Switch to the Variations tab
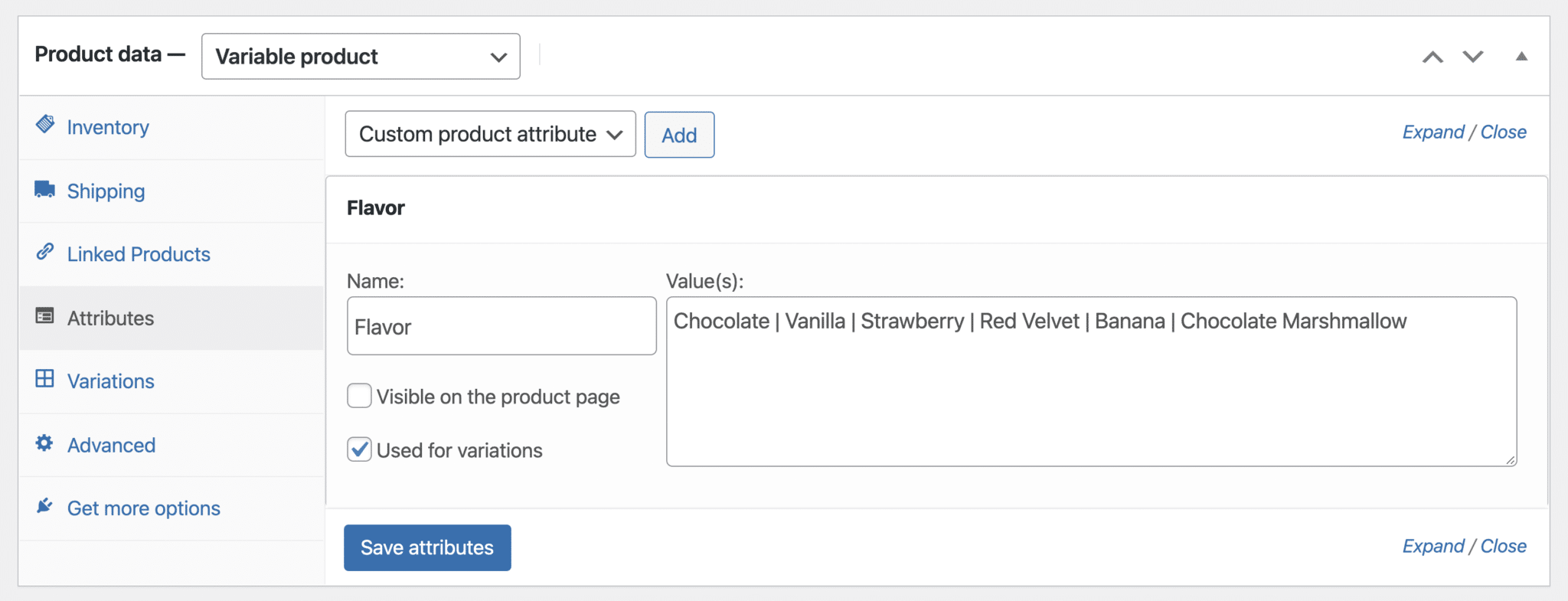This screenshot has height=601, width=1568. [111, 381]
